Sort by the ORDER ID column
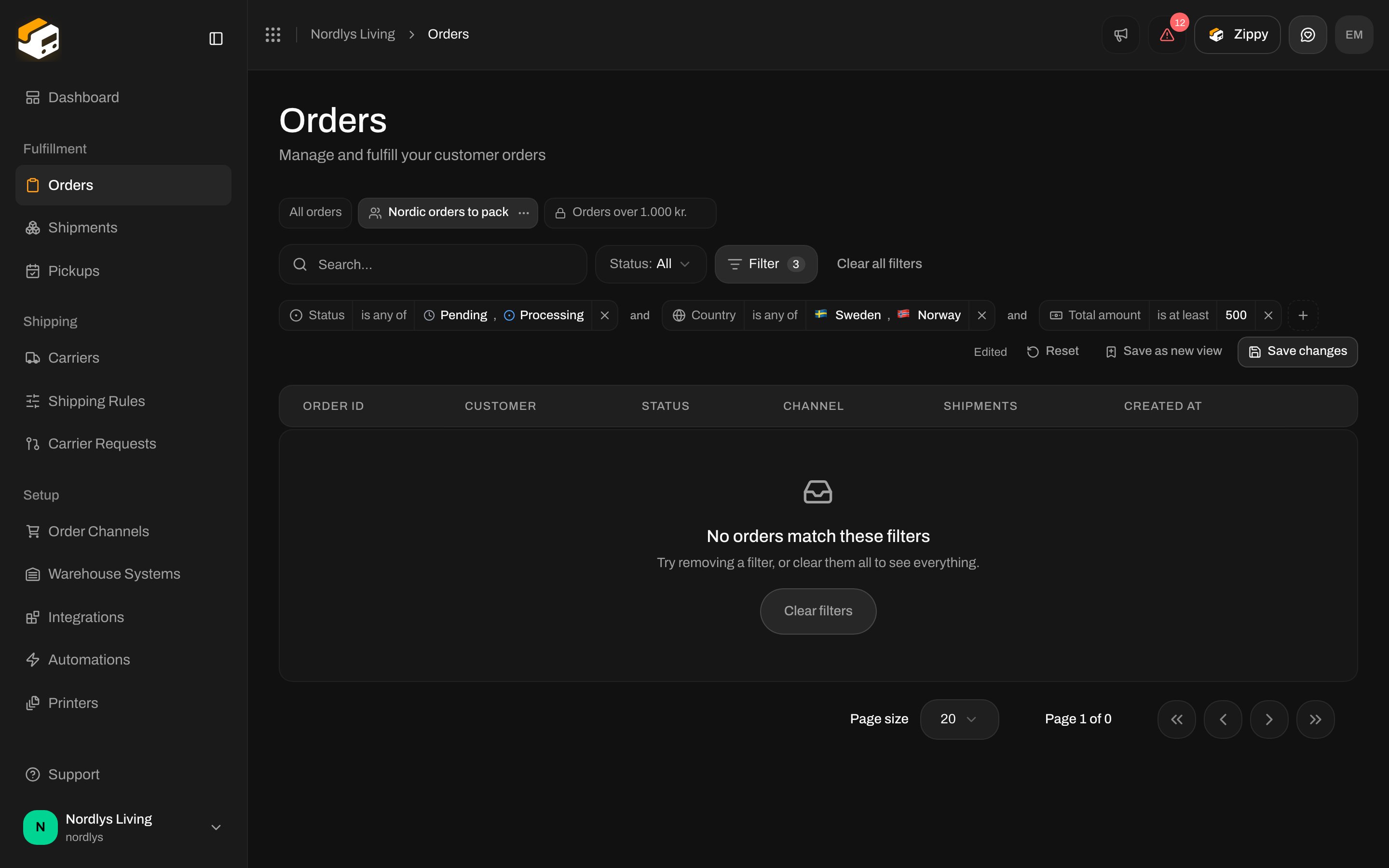1389x868 pixels. 333,406
